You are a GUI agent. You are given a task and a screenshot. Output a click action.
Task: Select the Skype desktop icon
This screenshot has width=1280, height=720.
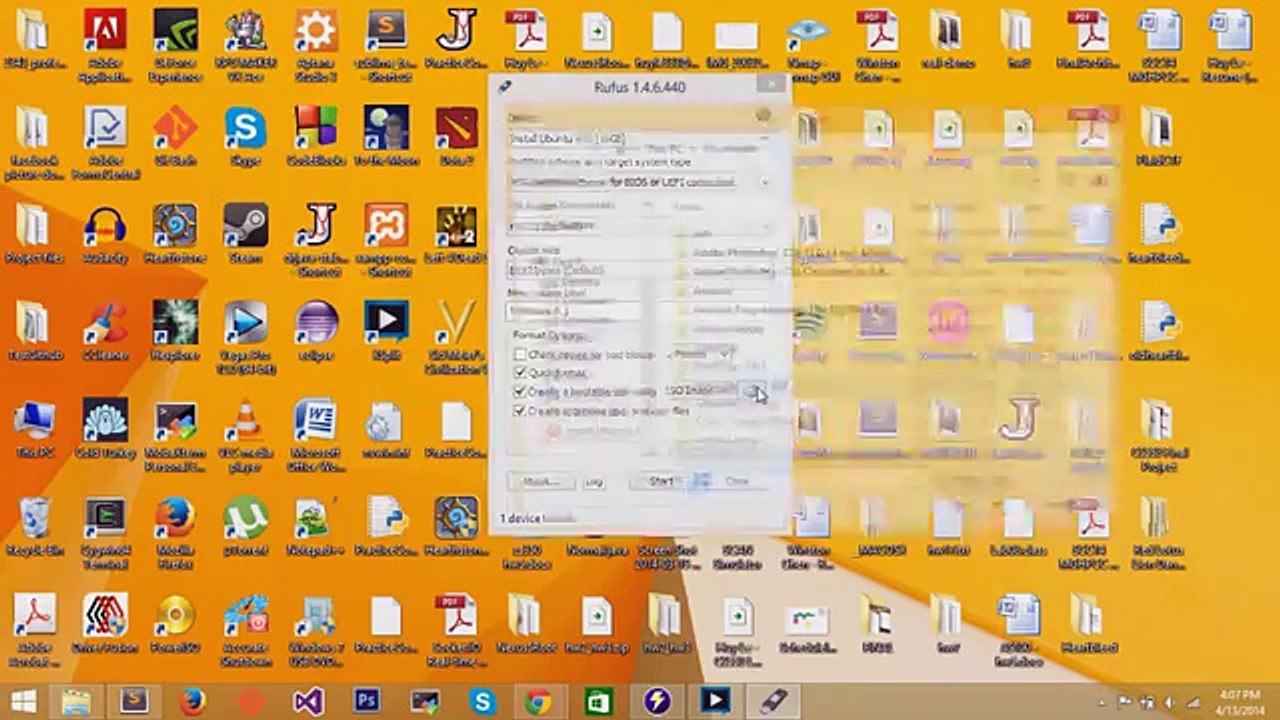pos(245,136)
